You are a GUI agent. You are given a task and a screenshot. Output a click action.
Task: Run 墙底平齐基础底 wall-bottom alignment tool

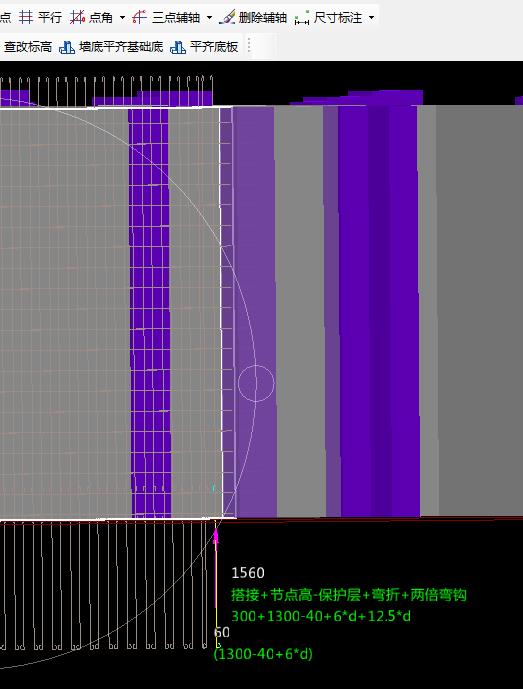click(111, 47)
